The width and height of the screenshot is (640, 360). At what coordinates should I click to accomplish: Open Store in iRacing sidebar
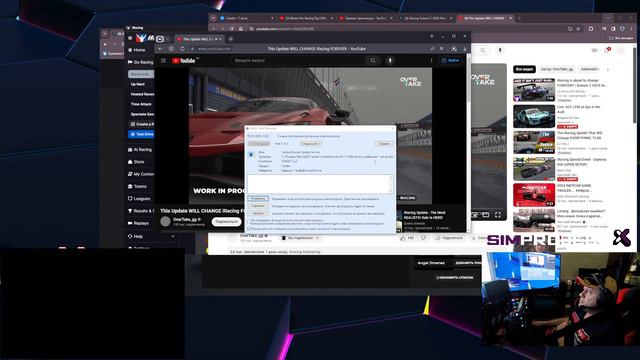coord(136,162)
